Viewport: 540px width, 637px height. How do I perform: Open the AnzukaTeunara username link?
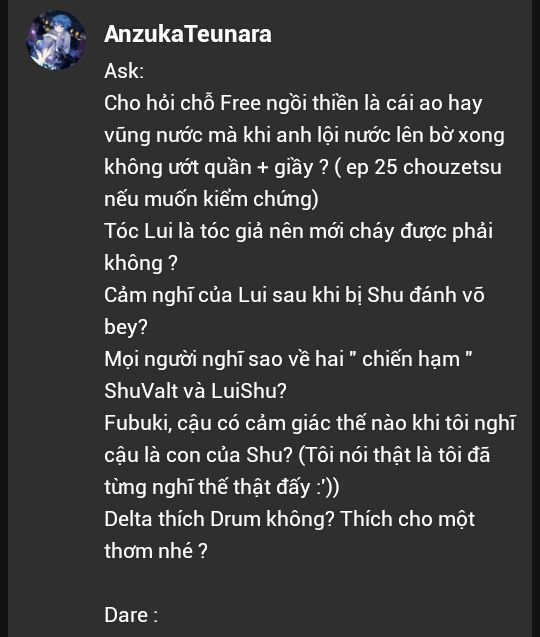pos(188,34)
